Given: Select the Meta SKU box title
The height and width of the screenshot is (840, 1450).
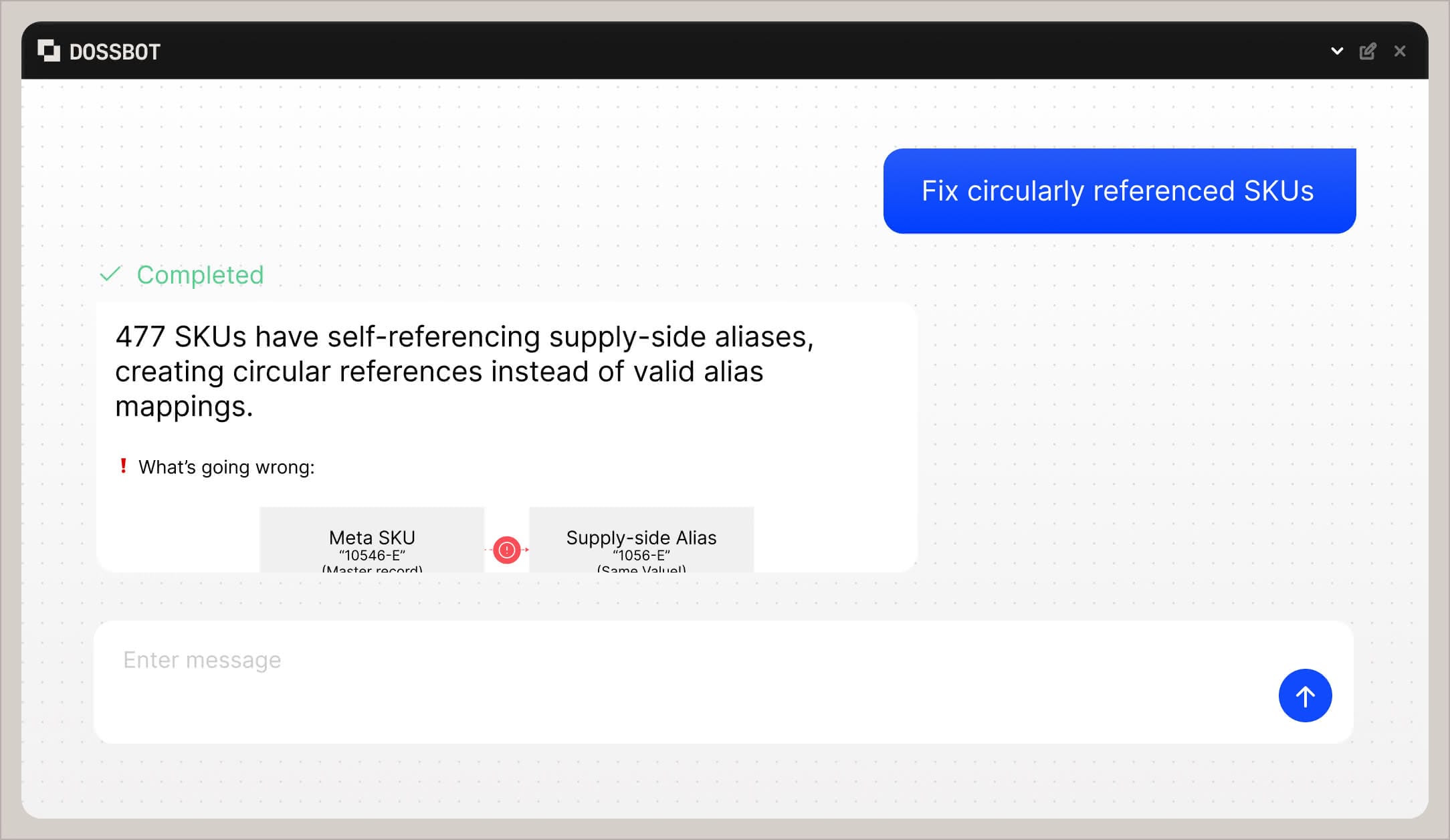Looking at the screenshot, I should 372,538.
